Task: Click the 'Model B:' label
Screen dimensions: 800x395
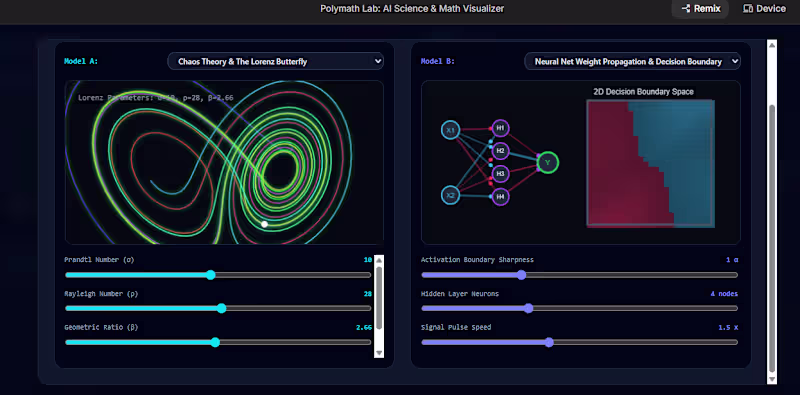Action: pyautogui.click(x=438, y=61)
